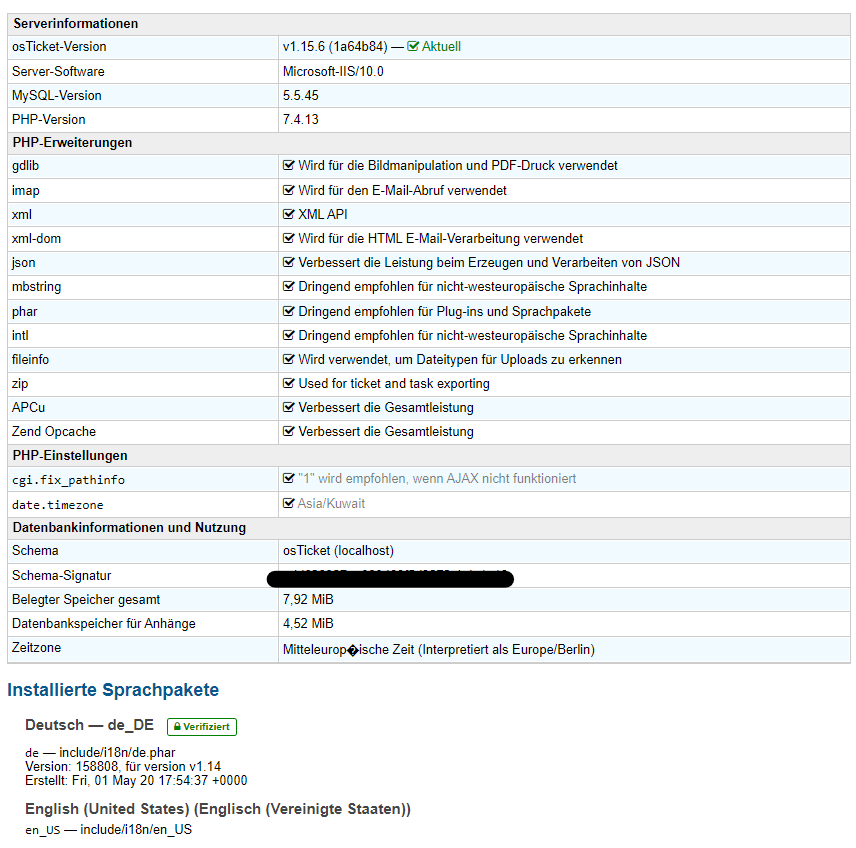Click the redacted Schema-Signatur value
The image size is (856, 848).
(391, 577)
